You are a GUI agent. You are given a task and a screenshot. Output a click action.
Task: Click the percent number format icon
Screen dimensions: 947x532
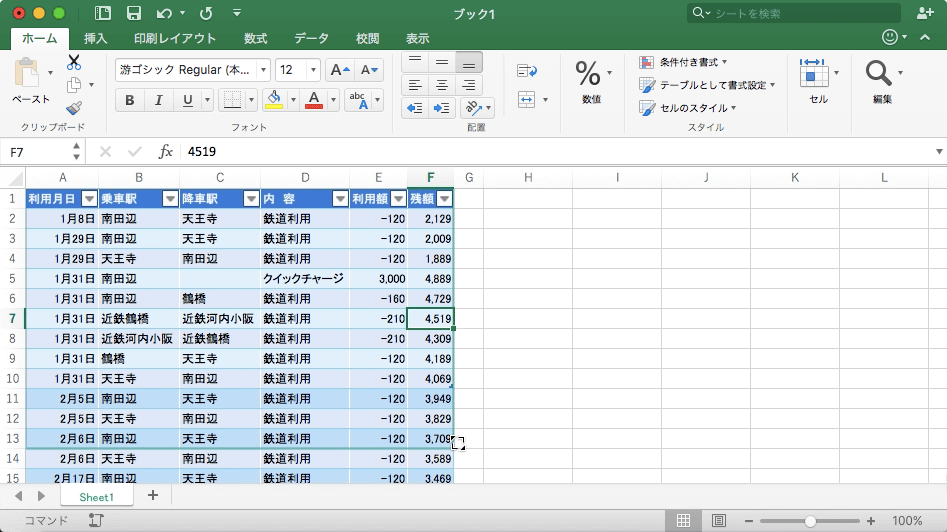pos(588,74)
